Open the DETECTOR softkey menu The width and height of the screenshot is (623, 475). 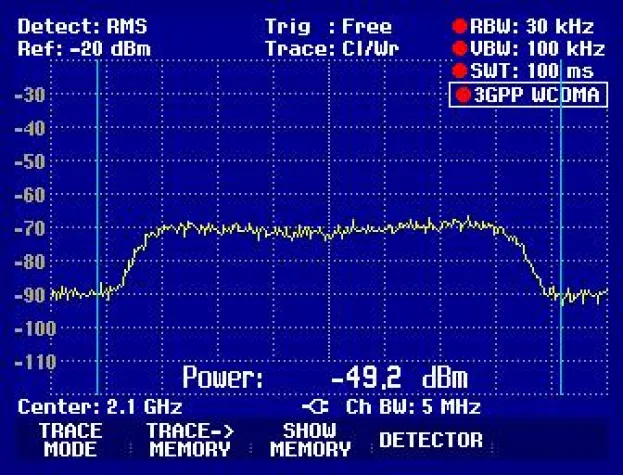[x=430, y=440]
